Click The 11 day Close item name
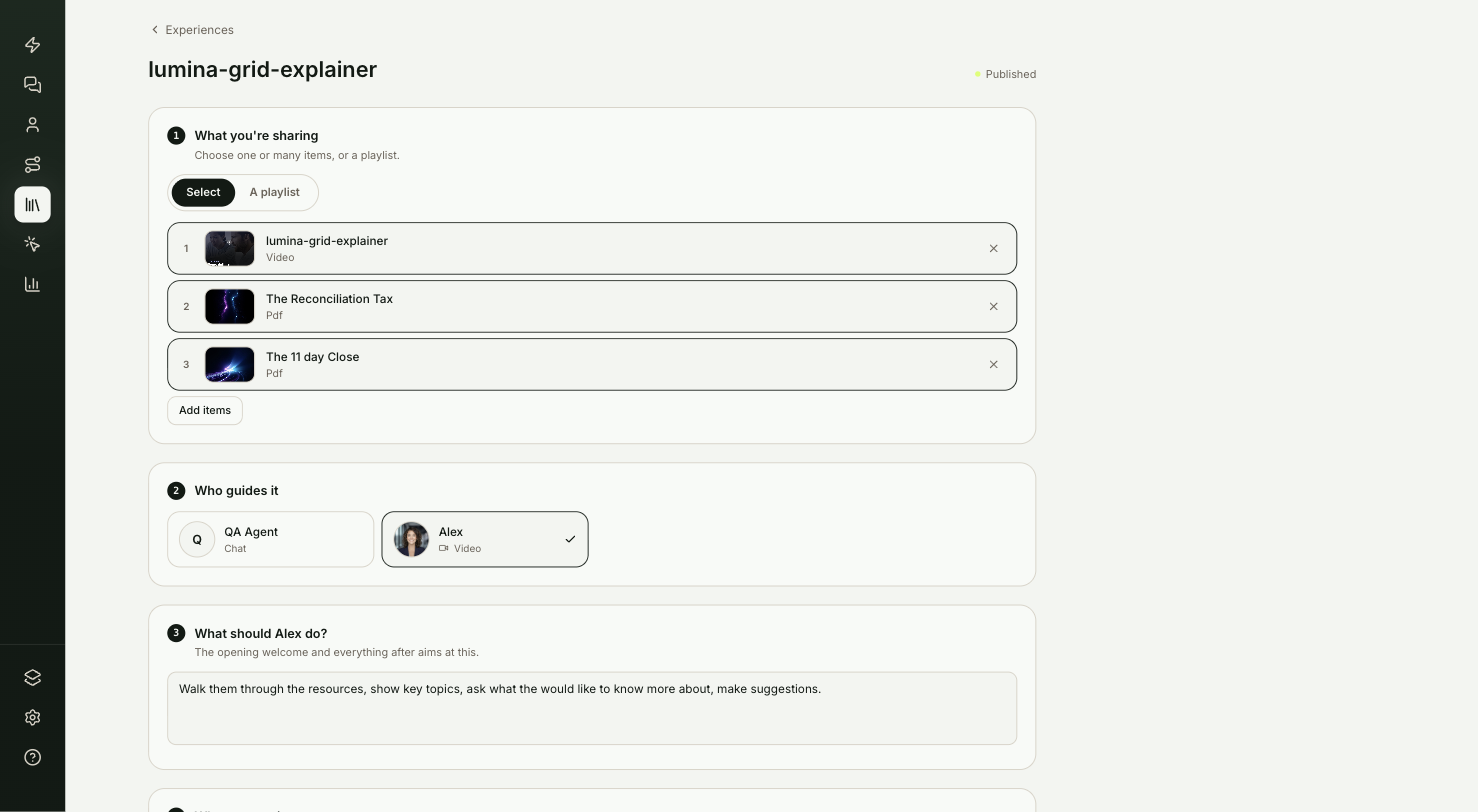Image resolution: width=1478 pixels, height=812 pixels. tap(312, 357)
